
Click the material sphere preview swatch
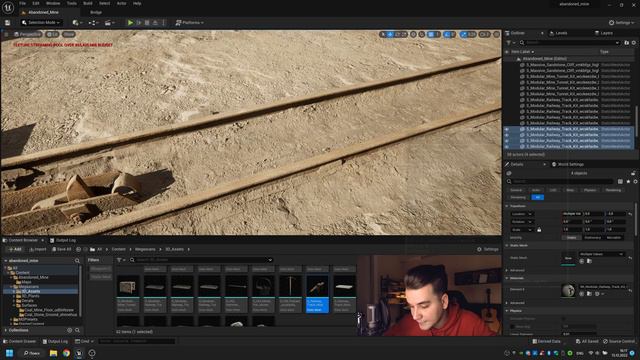tap(568, 290)
